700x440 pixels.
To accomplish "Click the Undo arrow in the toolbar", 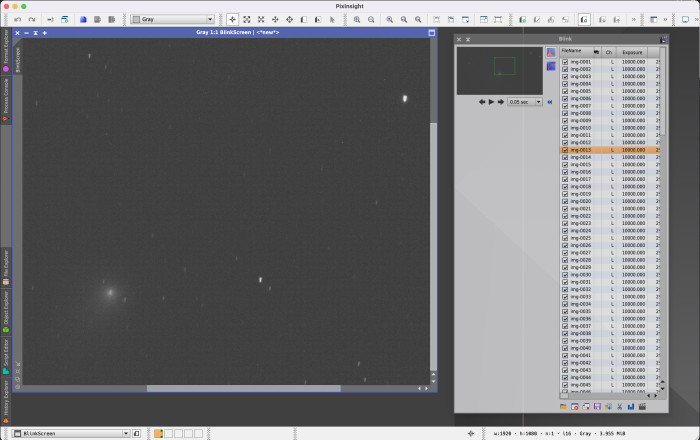I will click(18, 20).
